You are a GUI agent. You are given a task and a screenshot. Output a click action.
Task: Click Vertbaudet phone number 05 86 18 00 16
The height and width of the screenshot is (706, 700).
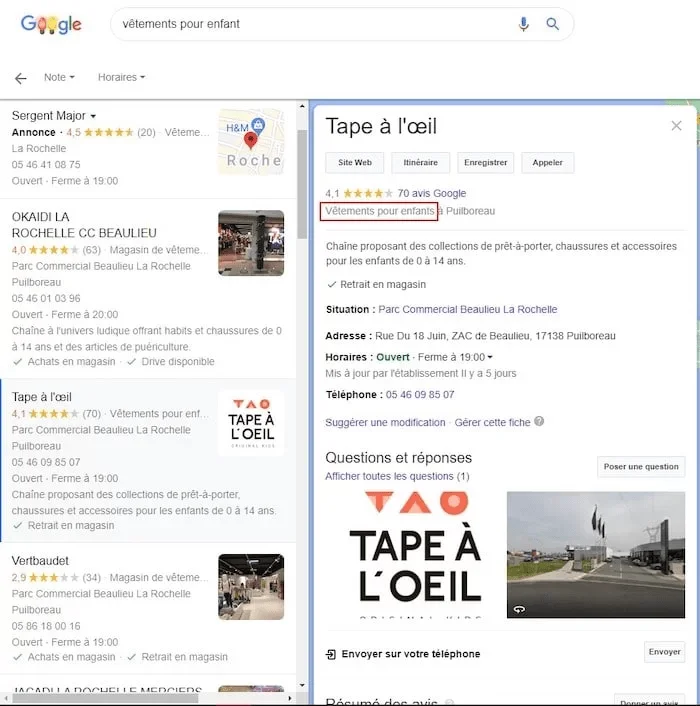(x=46, y=626)
